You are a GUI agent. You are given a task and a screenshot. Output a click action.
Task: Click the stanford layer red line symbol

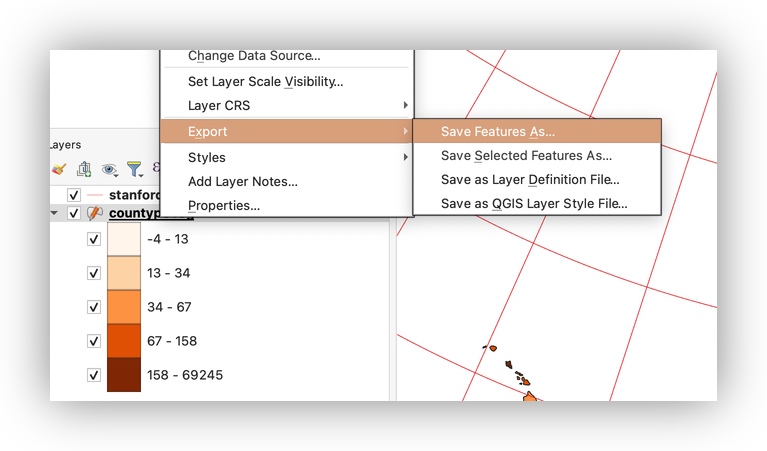coord(96,195)
